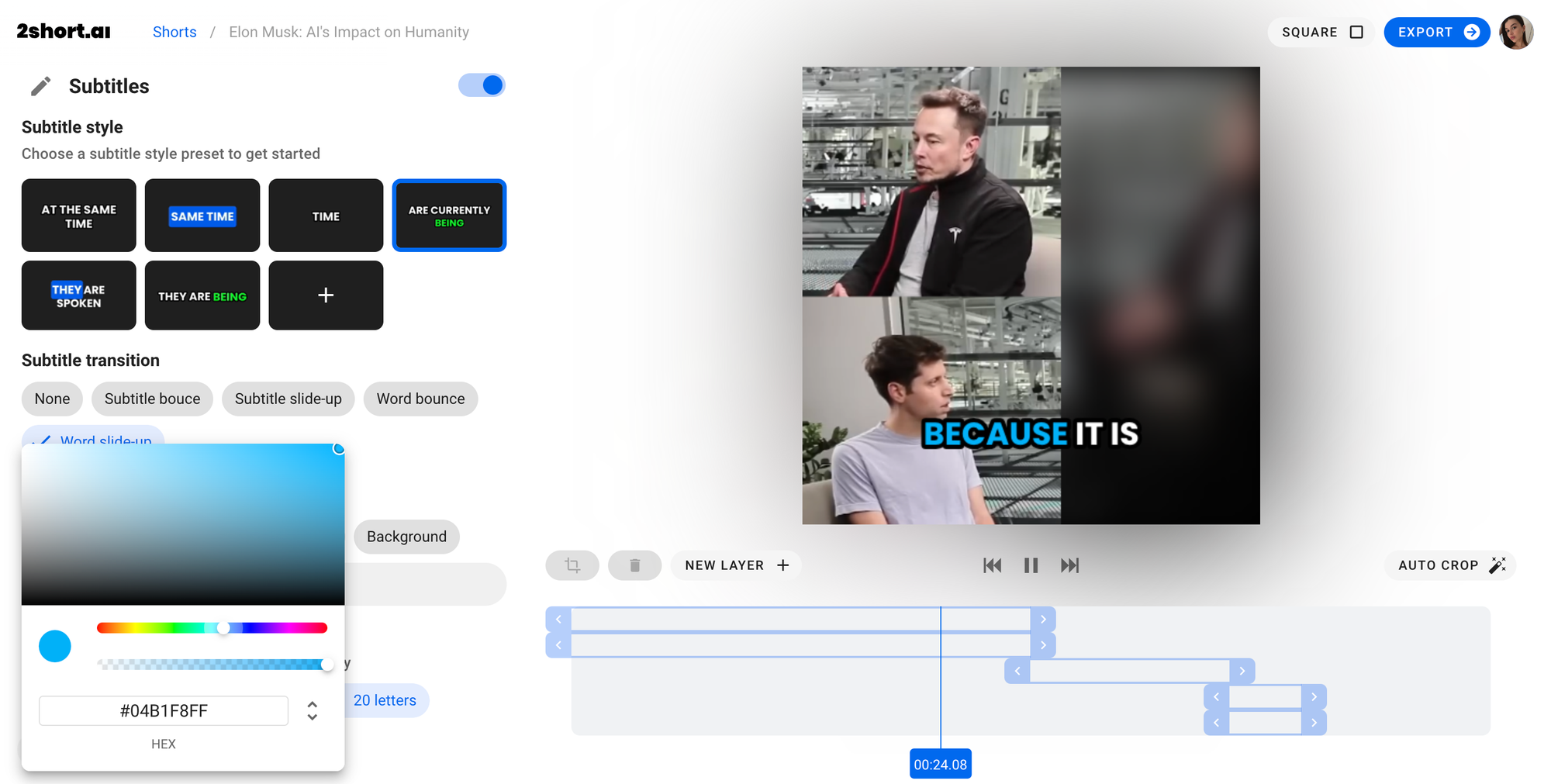
Task: Click the fourth timeline layer's right handle
Action: pyautogui.click(x=1314, y=696)
